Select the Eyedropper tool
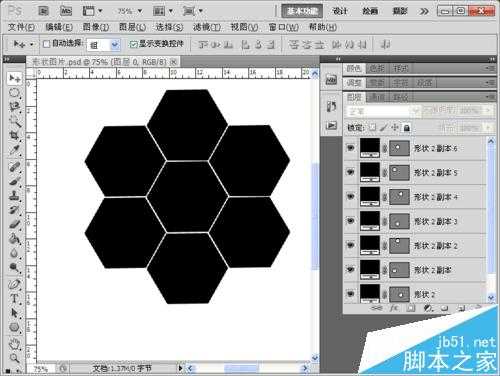Image resolution: width=500 pixels, height=376 pixels. click(x=14, y=151)
